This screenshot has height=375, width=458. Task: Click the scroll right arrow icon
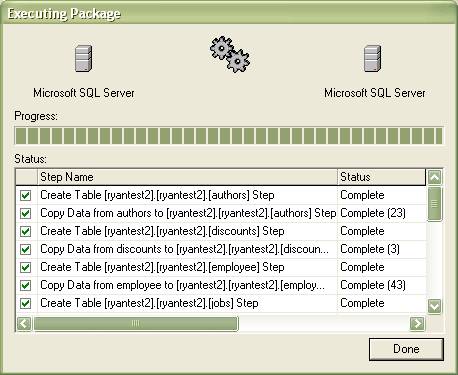pyautogui.click(x=417, y=323)
